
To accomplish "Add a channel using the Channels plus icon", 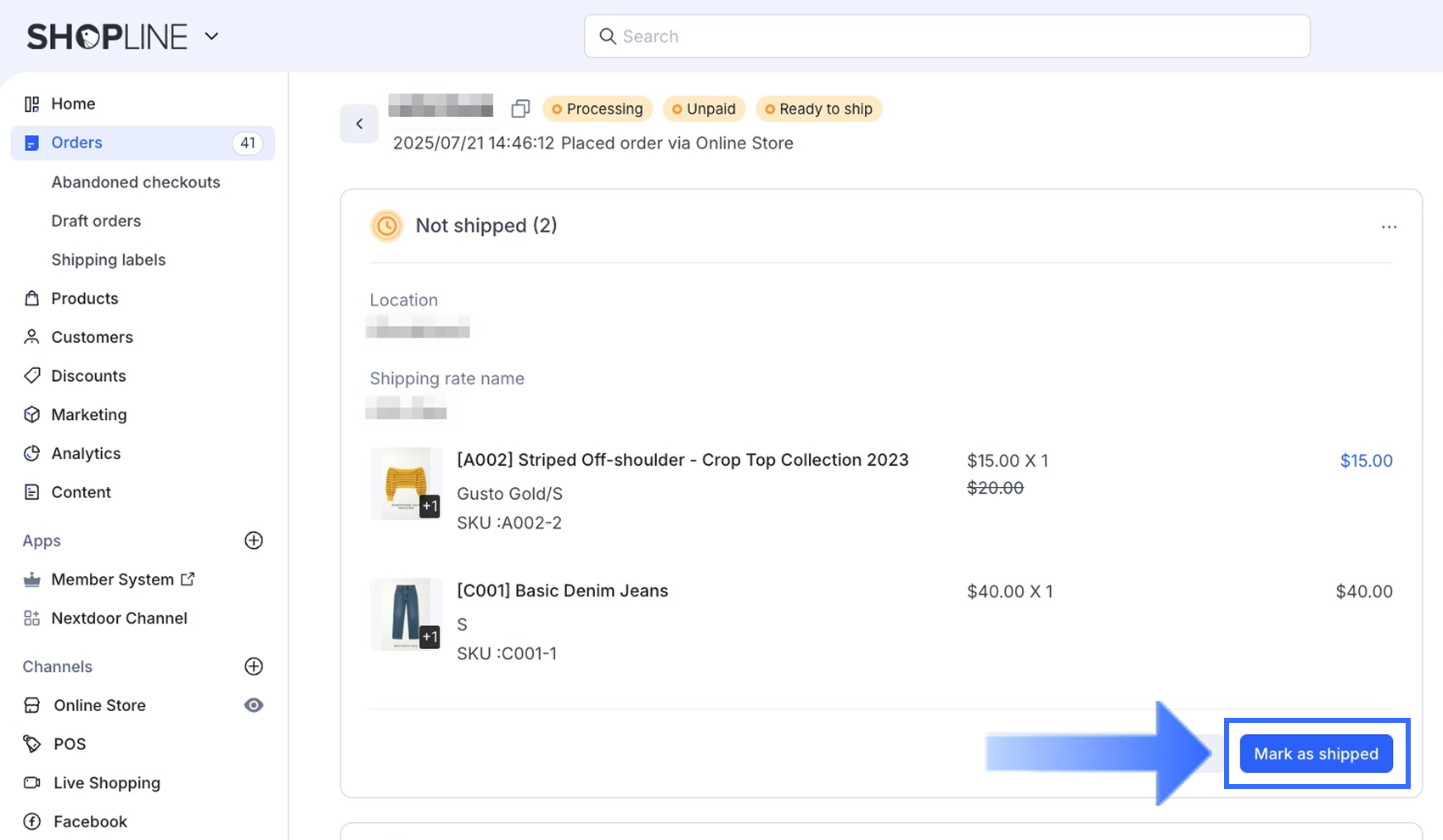I will click(253, 666).
